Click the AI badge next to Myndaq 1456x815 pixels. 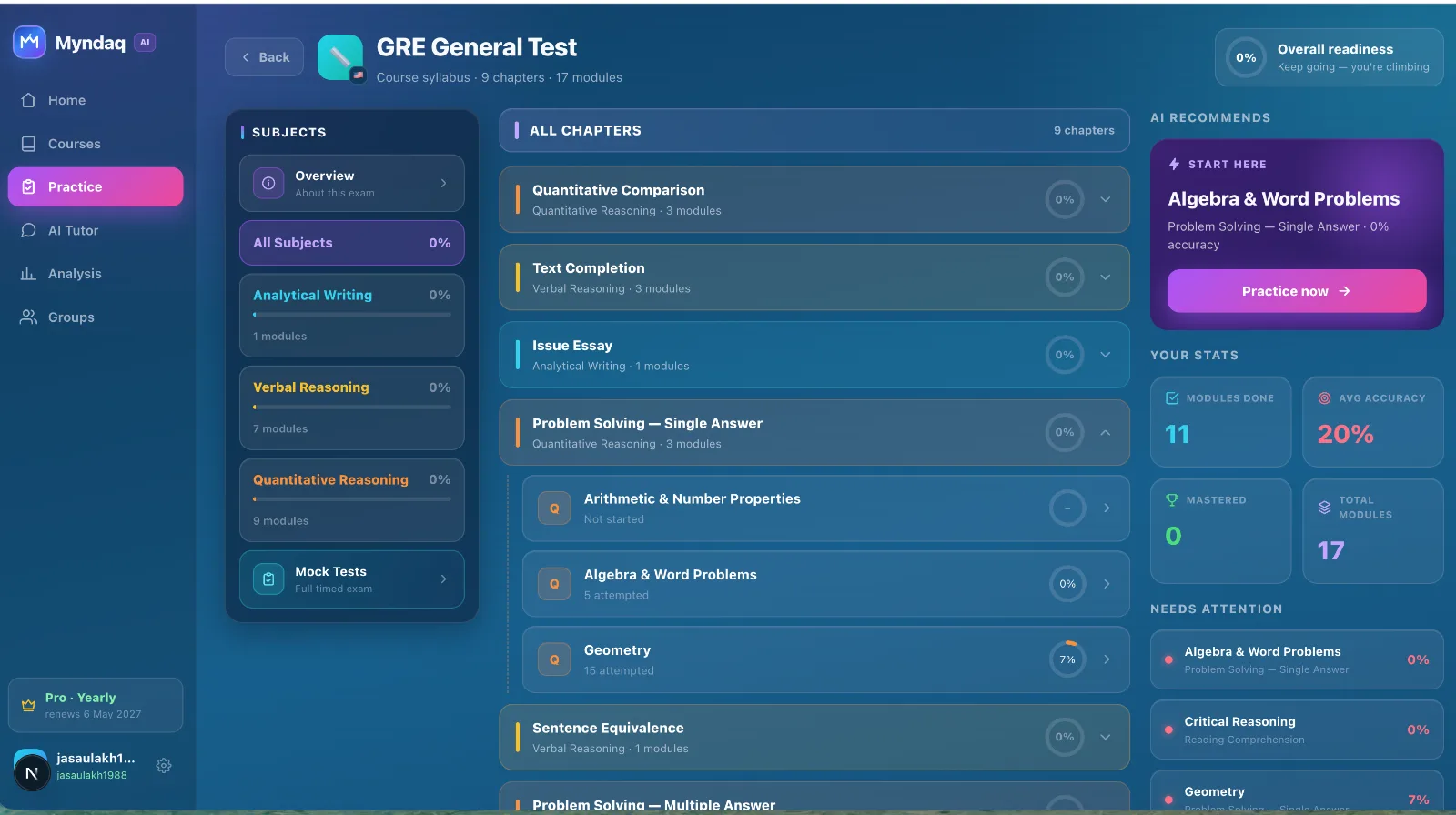click(x=145, y=42)
